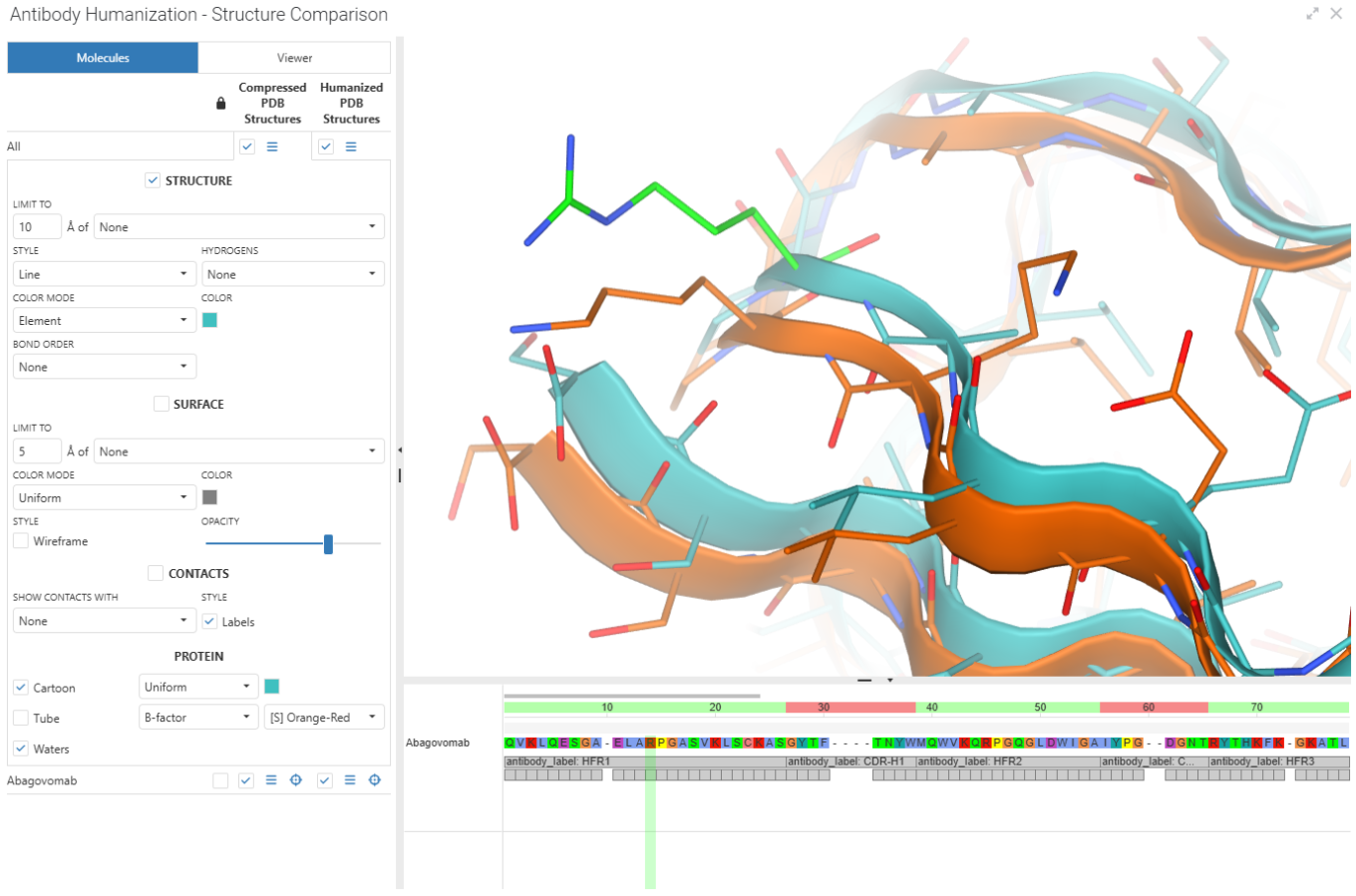Enable the SURFACE checkbox
This screenshot has height=896, width=1356.
click(x=161, y=404)
